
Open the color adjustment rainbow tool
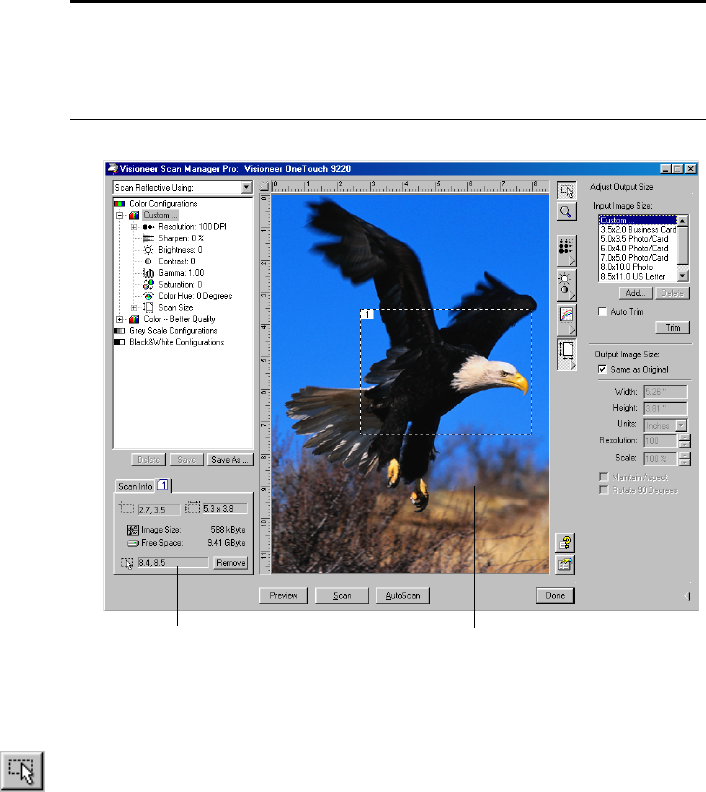pyautogui.click(x=566, y=316)
